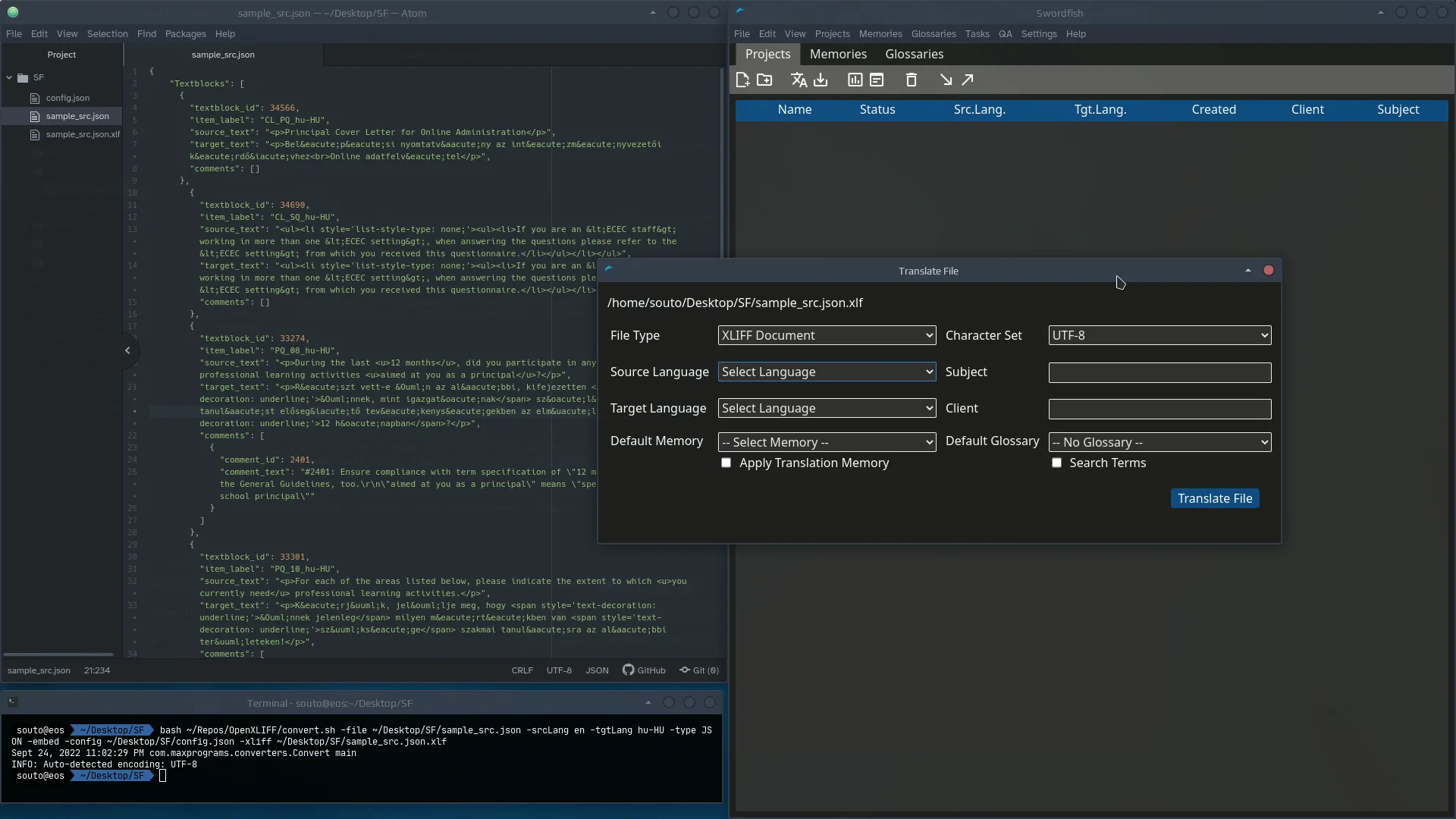Collapse the Translate File dialog
1456x819 pixels.
click(1247, 270)
